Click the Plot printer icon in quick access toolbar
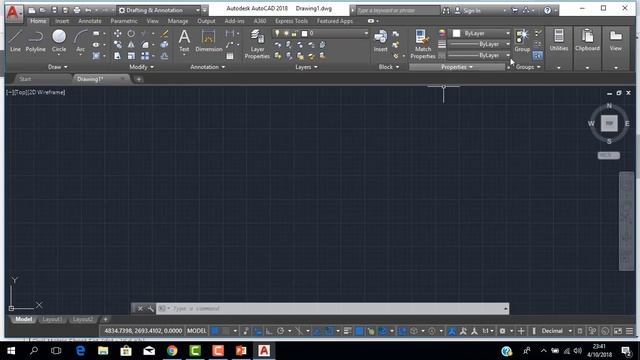This screenshot has width=640, height=360. coord(77,10)
